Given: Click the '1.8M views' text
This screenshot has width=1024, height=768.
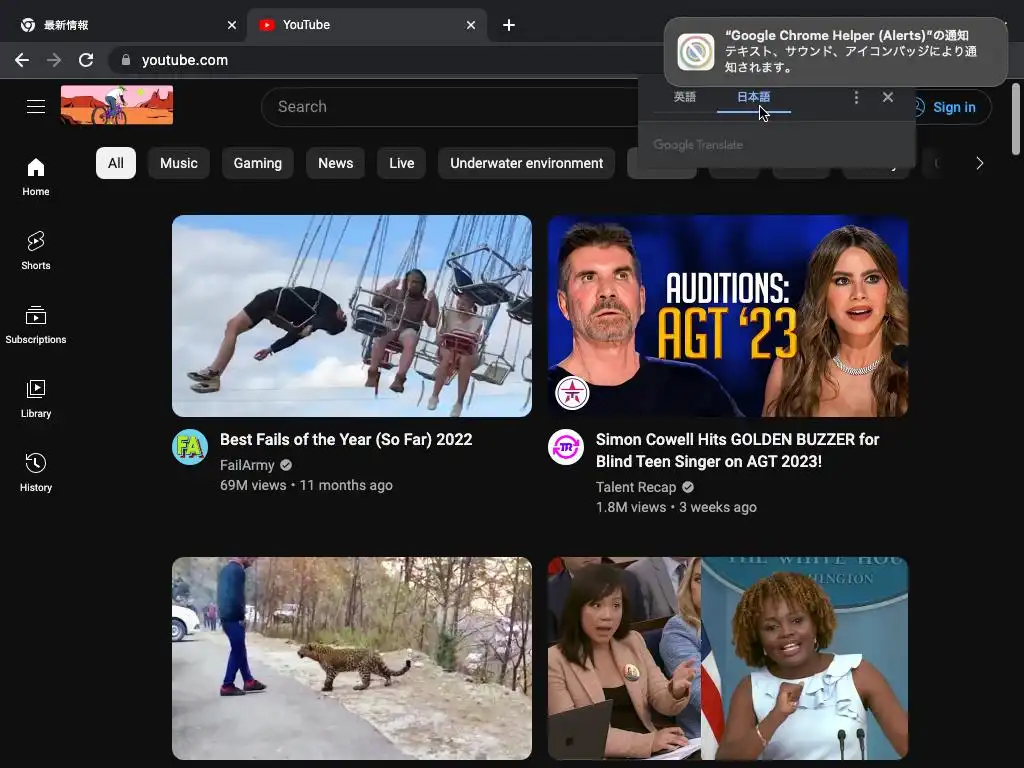Looking at the screenshot, I should (631, 507).
